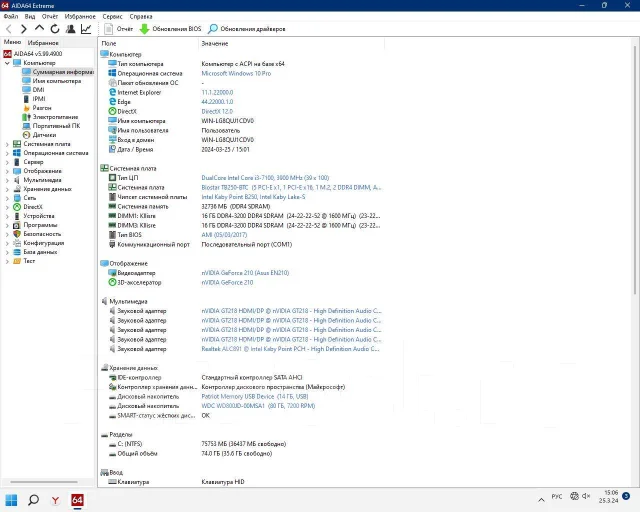Click the Отчёт report toolbar button
The height and width of the screenshot is (512, 640).
point(119,29)
